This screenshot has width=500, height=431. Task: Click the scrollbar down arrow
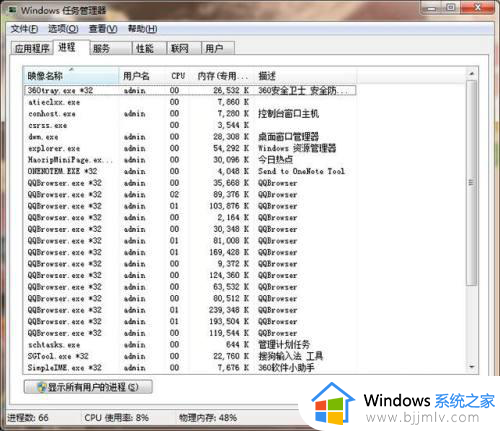click(472, 367)
